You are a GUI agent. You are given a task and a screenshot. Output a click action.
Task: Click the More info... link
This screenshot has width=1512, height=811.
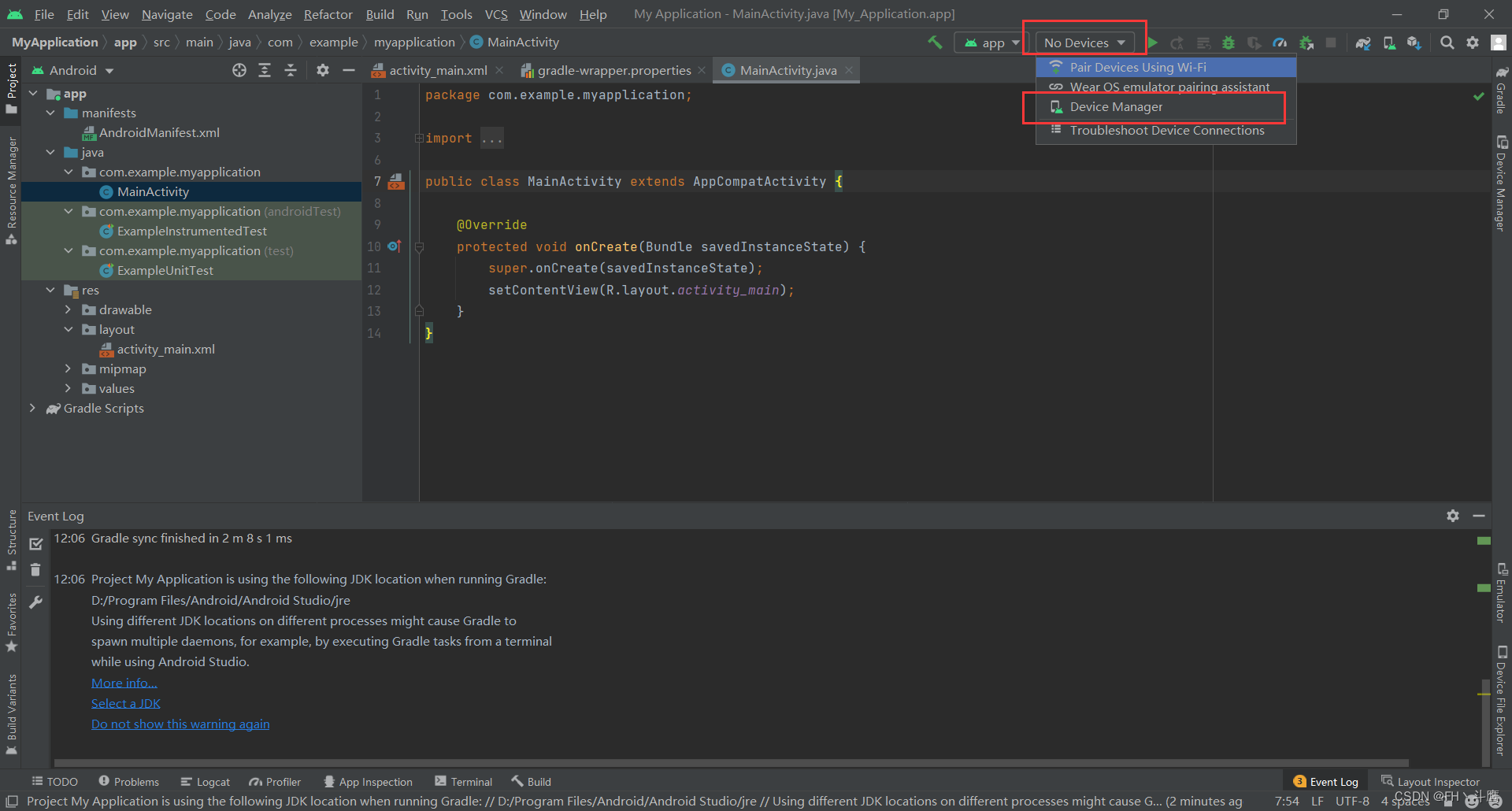pyautogui.click(x=124, y=683)
